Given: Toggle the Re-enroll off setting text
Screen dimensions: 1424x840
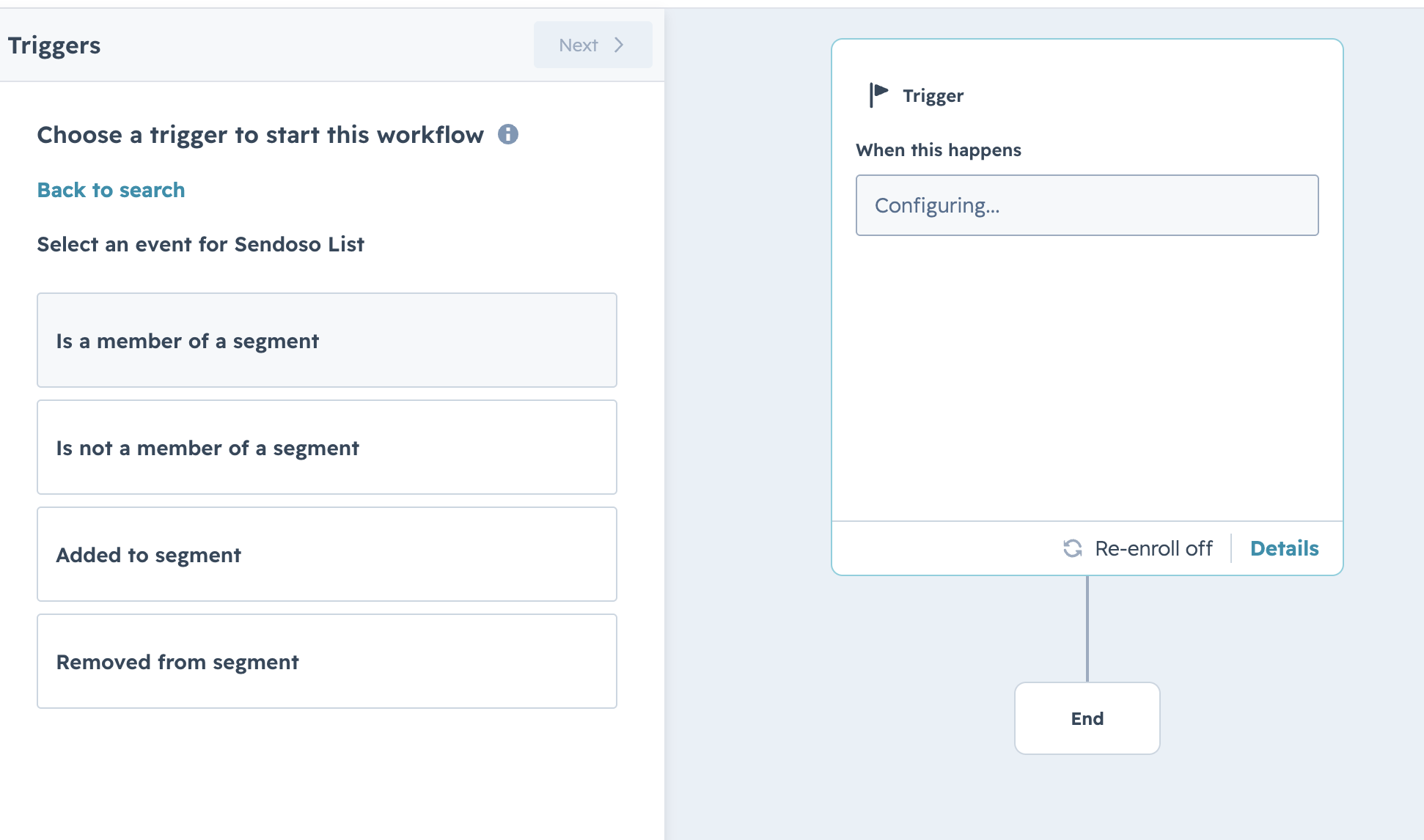Looking at the screenshot, I should (1153, 548).
